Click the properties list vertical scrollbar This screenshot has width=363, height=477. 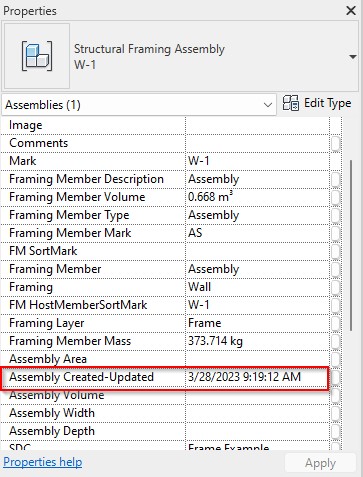[x=351, y=245]
